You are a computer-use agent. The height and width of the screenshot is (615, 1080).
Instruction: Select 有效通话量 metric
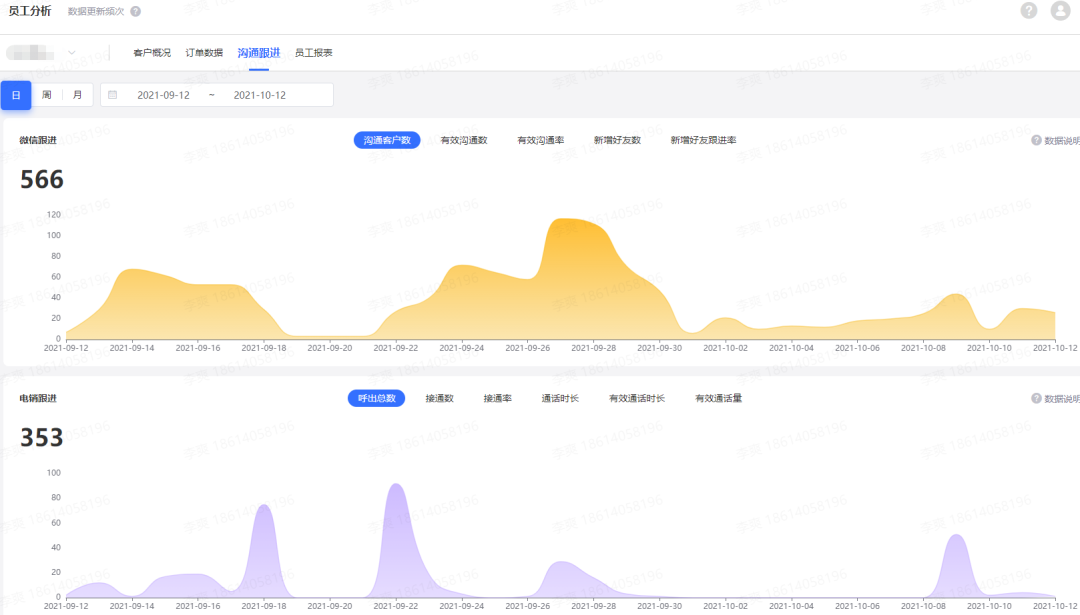coord(718,398)
